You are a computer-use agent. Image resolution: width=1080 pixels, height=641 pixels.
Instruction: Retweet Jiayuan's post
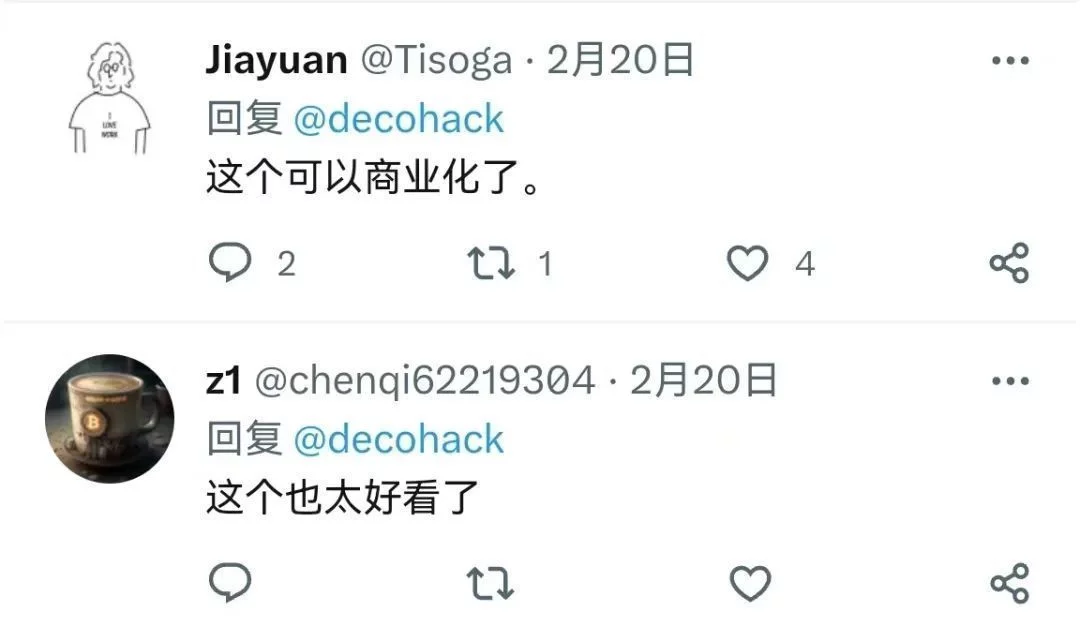click(x=490, y=263)
